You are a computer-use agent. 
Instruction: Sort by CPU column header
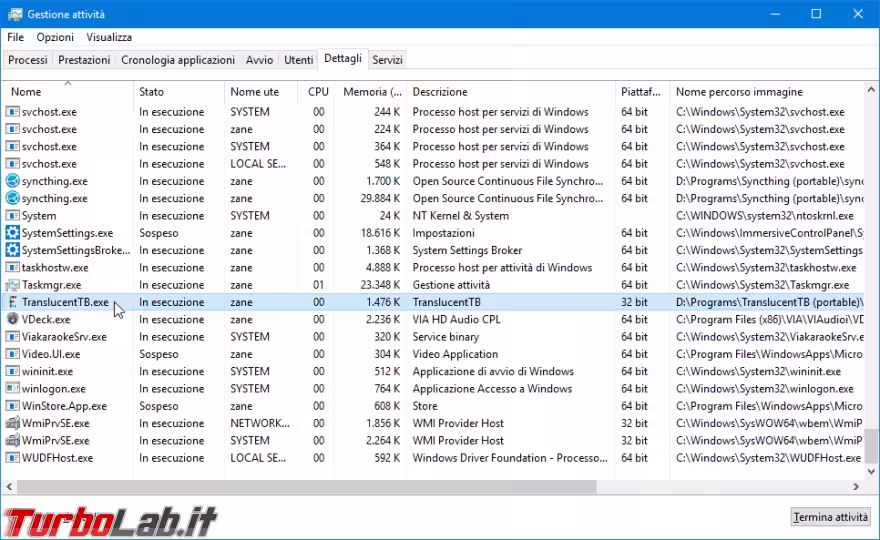click(x=318, y=92)
